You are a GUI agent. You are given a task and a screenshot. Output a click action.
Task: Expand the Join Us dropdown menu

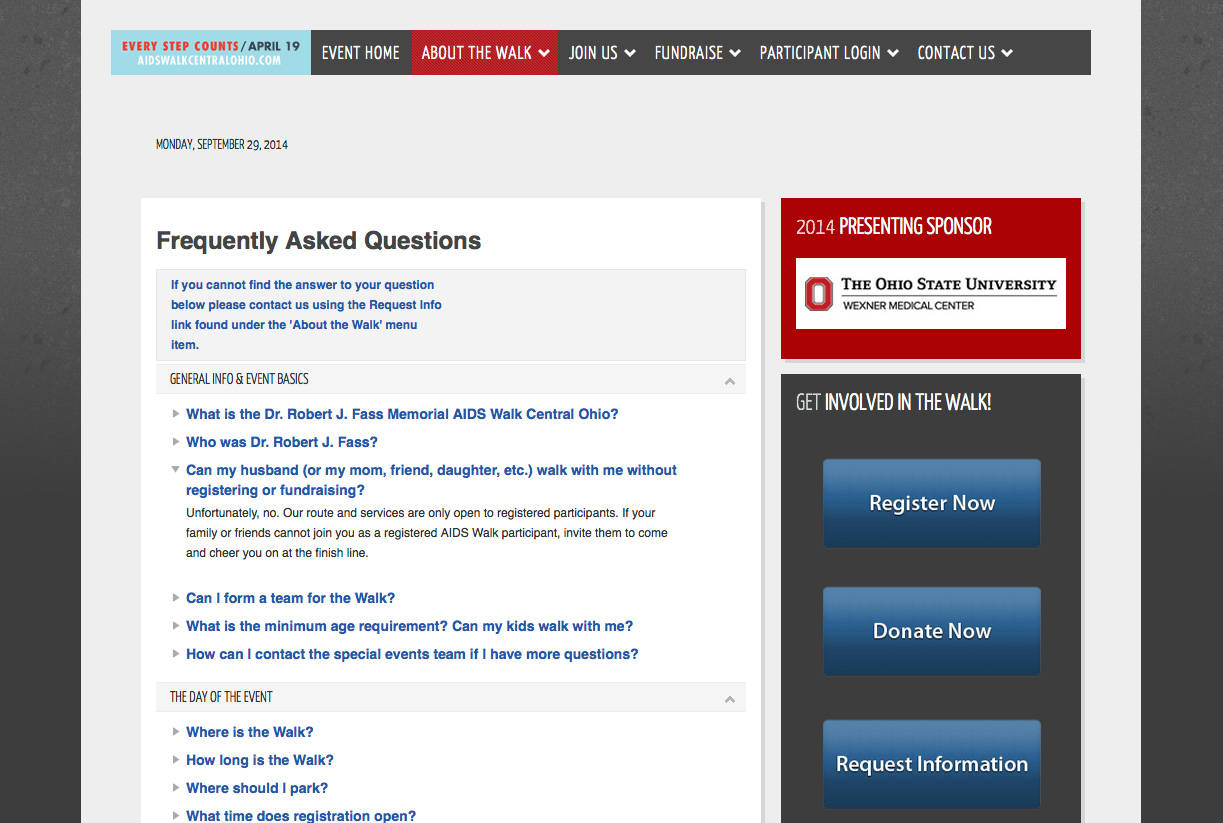pyautogui.click(x=601, y=53)
